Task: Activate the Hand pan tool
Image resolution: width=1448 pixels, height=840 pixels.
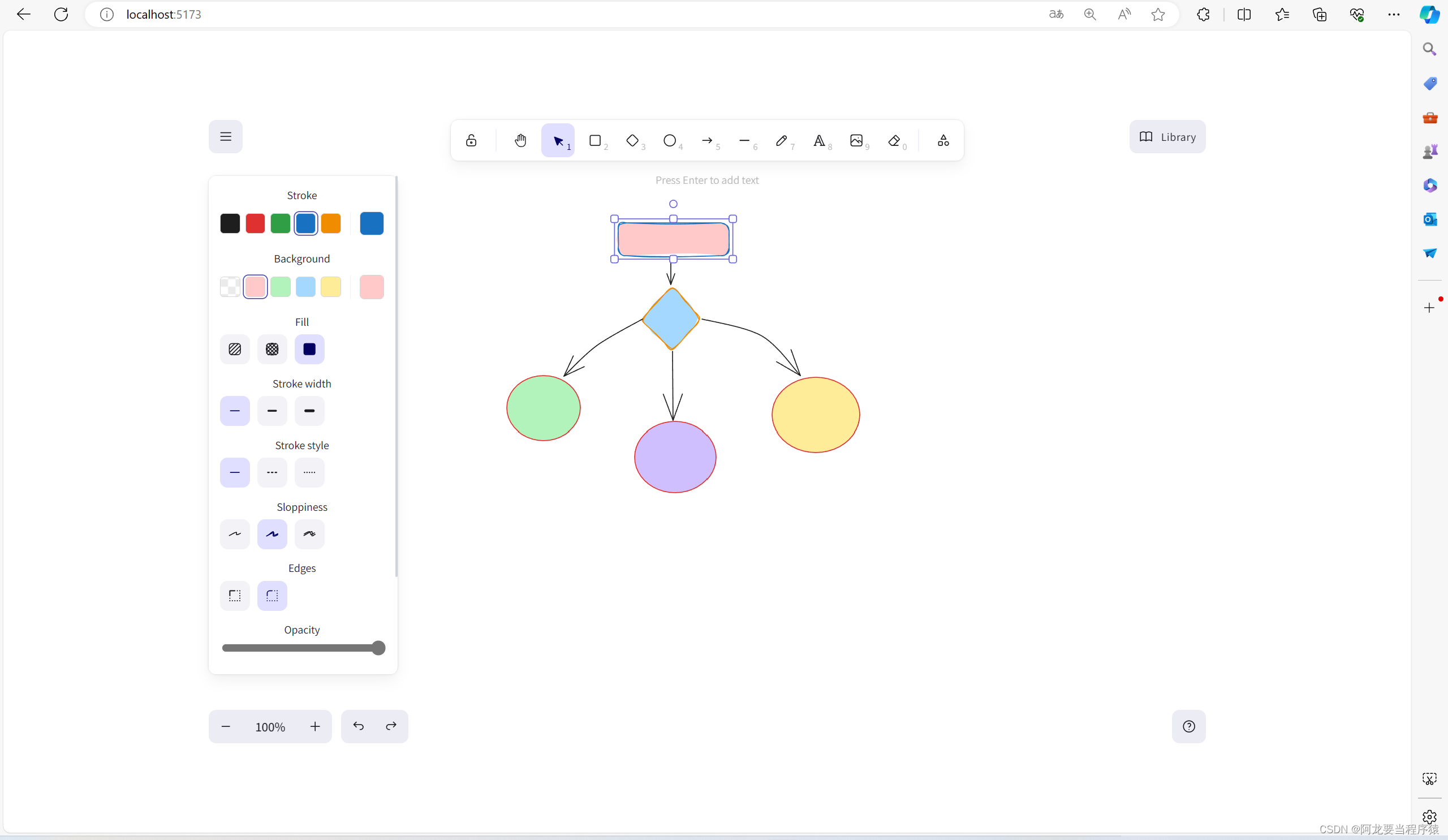Action: point(520,141)
